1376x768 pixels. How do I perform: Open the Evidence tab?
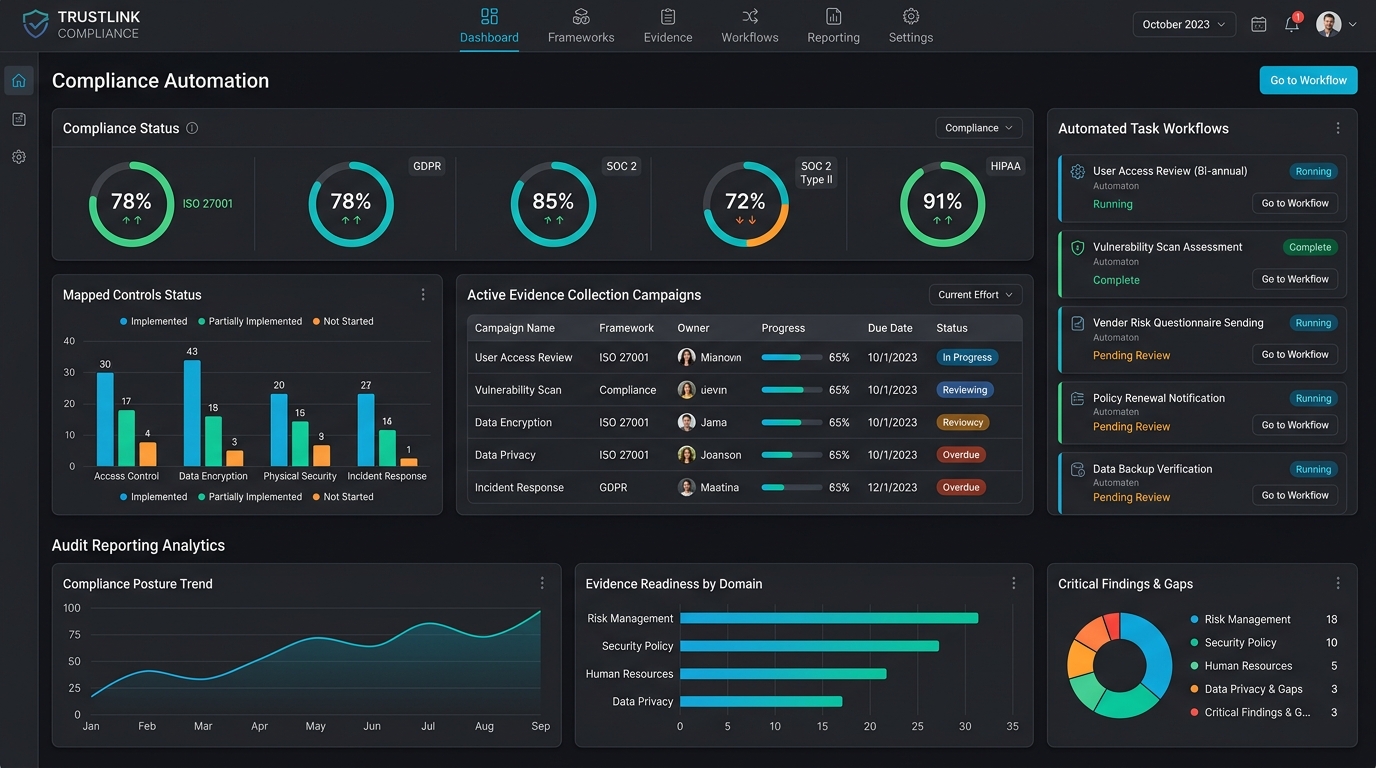pyautogui.click(x=668, y=27)
